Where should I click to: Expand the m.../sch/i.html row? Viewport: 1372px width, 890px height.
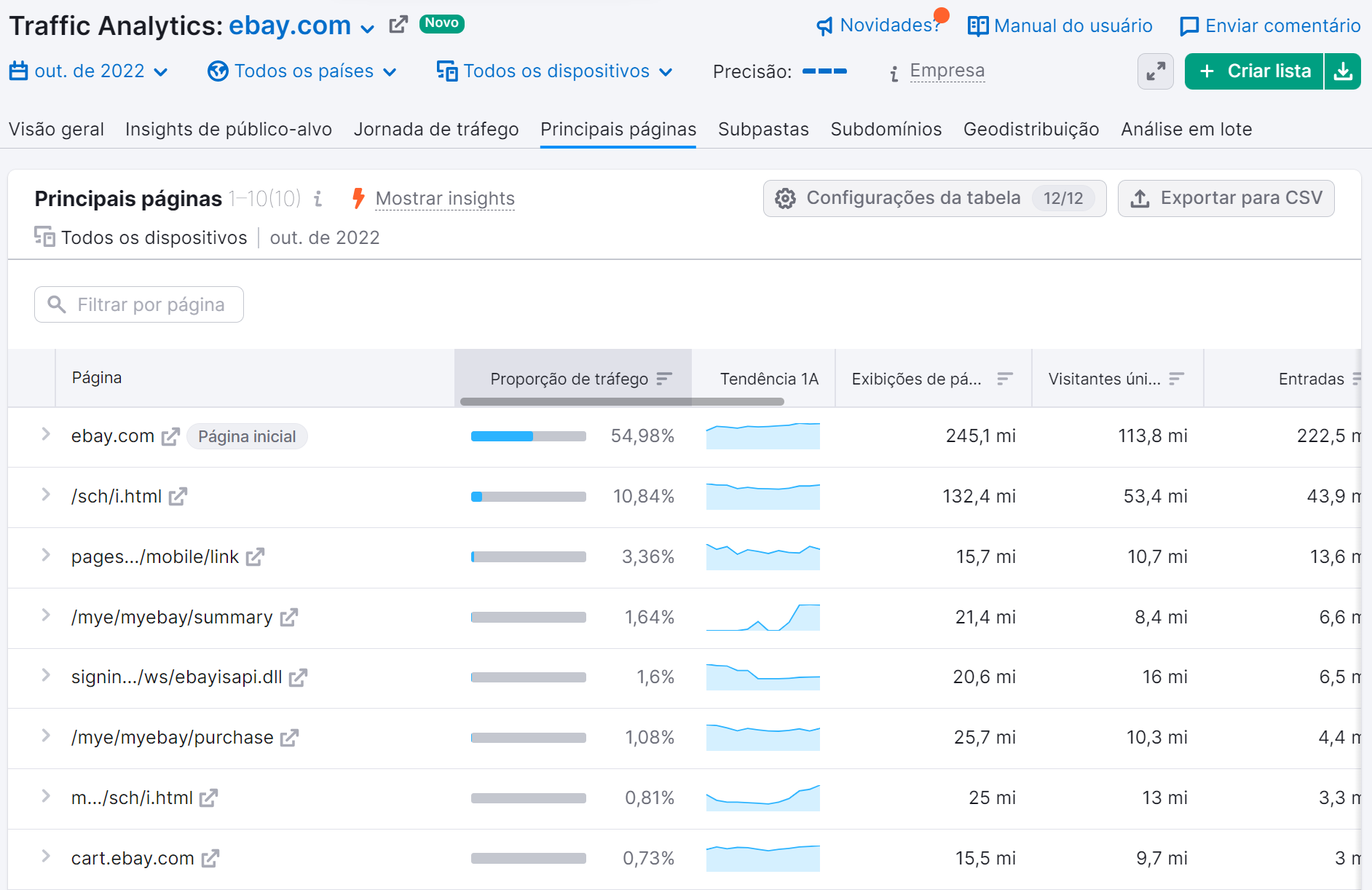click(x=46, y=796)
